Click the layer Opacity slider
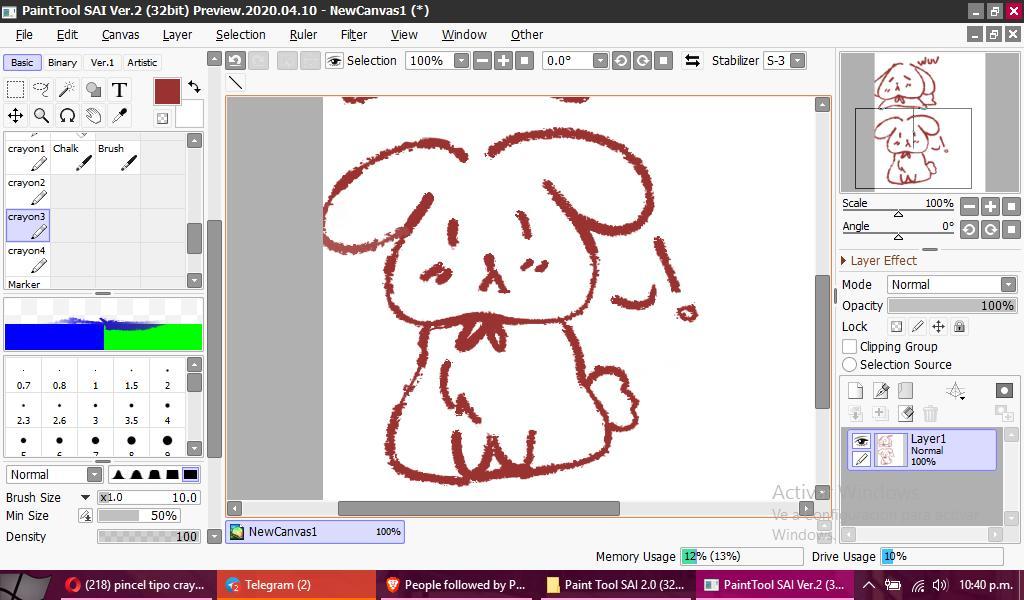Viewport: 1024px width, 600px height. (952, 306)
